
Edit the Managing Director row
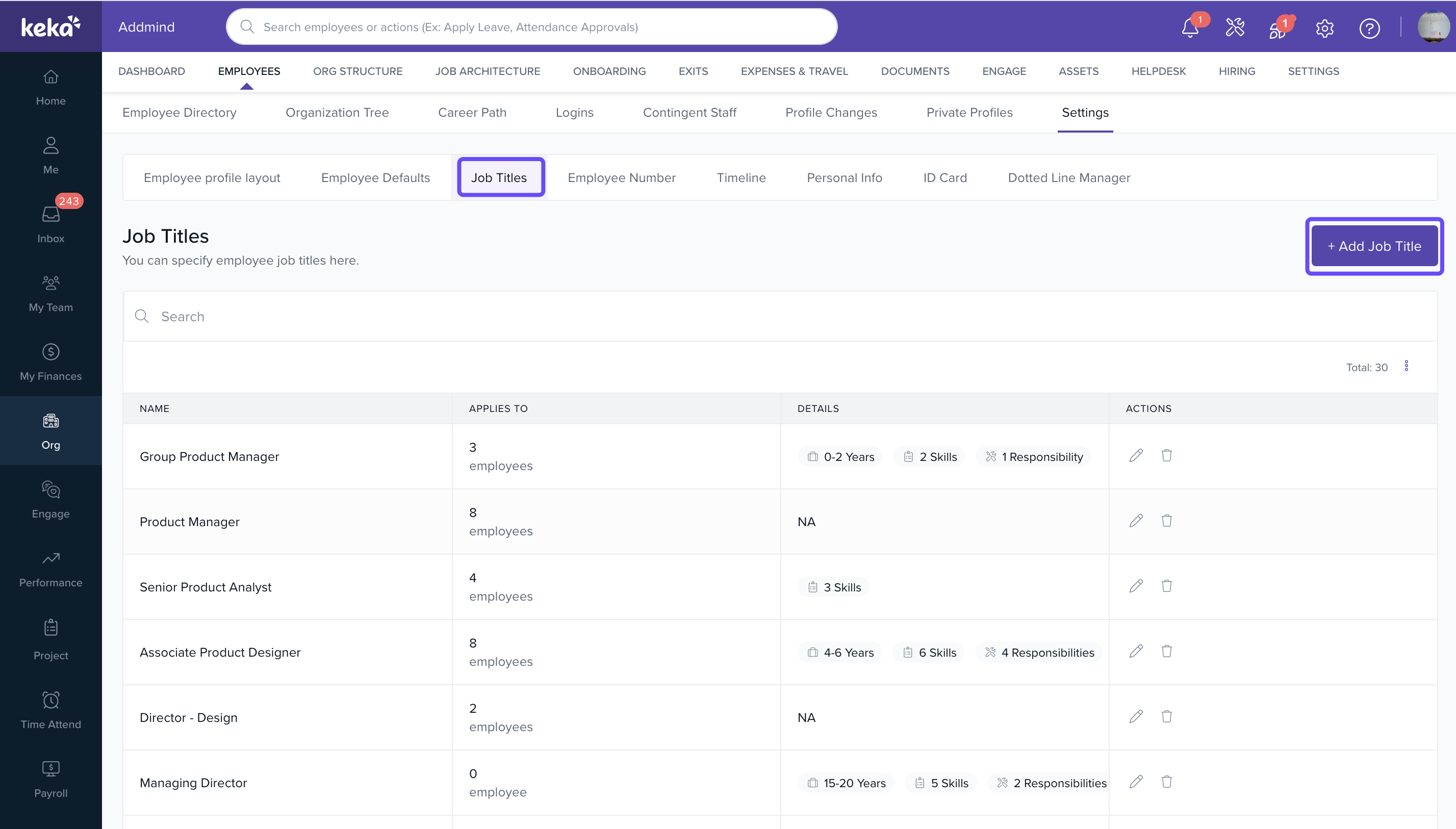point(1136,782)
